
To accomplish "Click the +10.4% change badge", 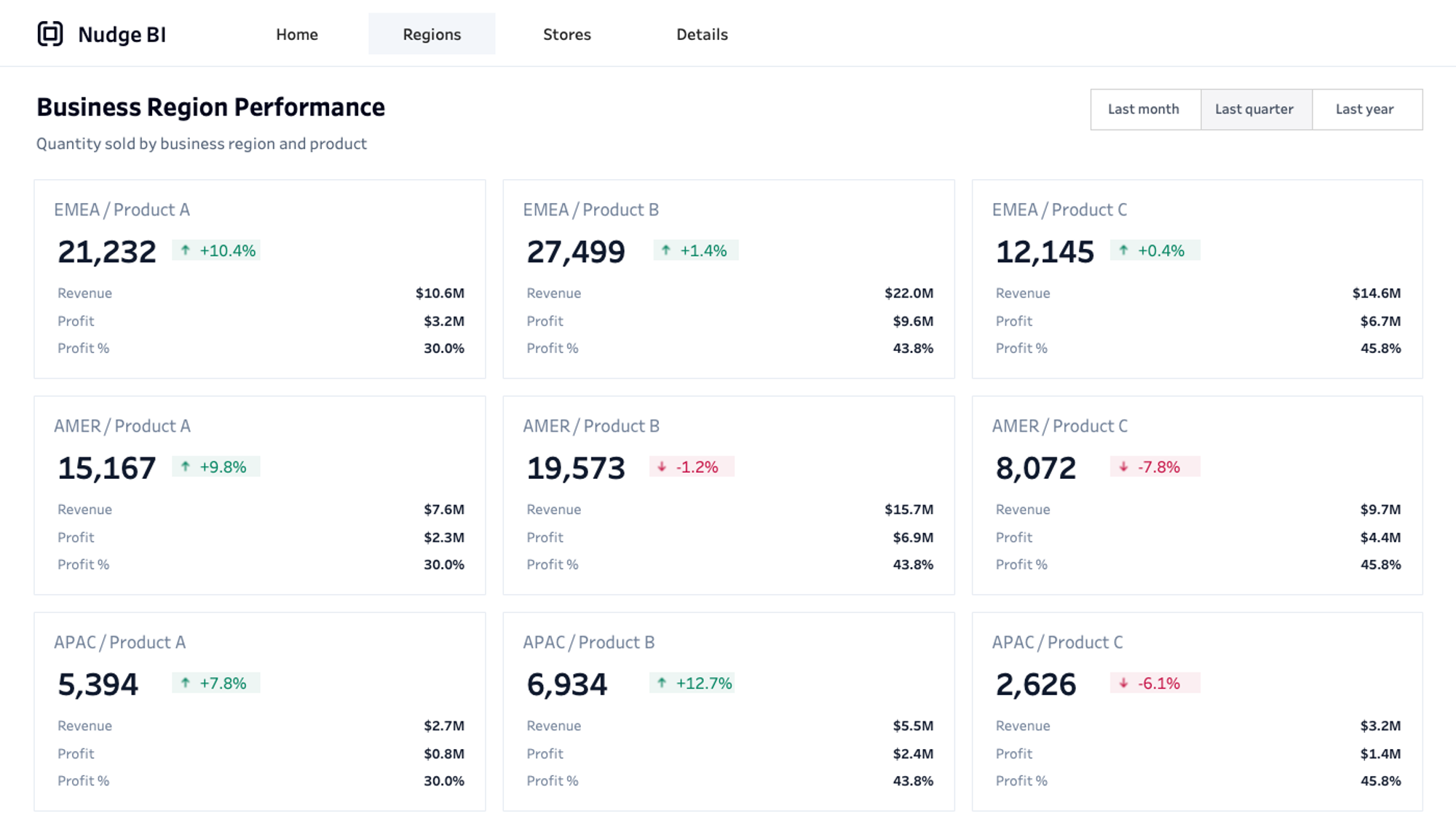I will point(217,250).
